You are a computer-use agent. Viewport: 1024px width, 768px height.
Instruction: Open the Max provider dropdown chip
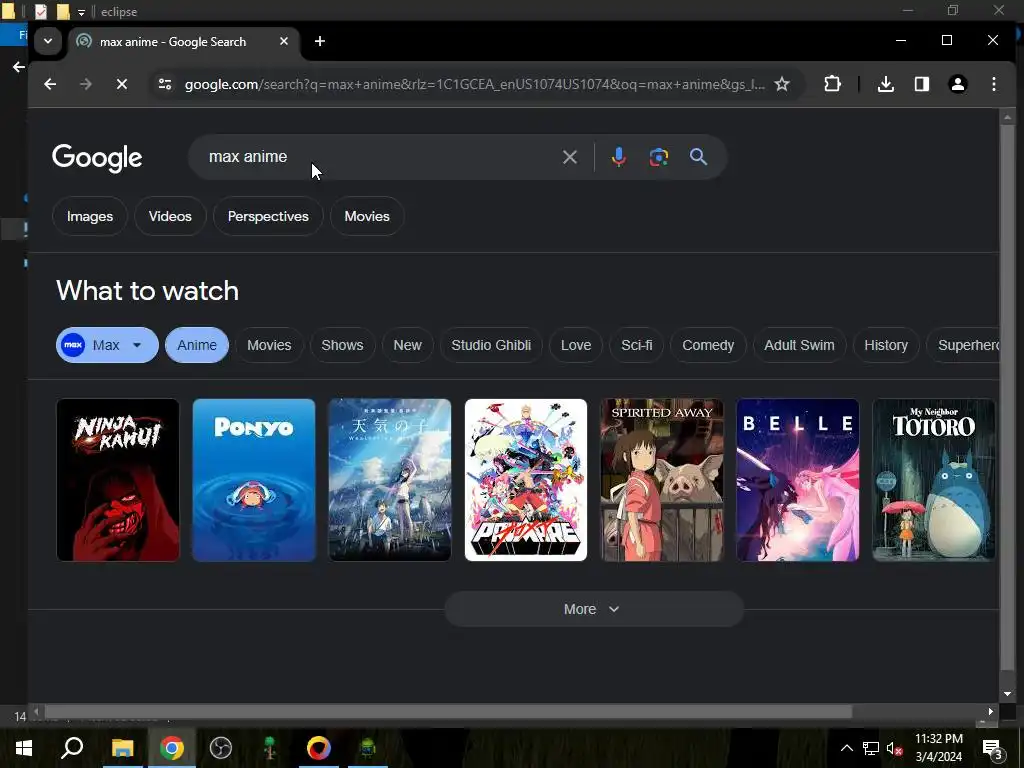(x=107, y=345)
